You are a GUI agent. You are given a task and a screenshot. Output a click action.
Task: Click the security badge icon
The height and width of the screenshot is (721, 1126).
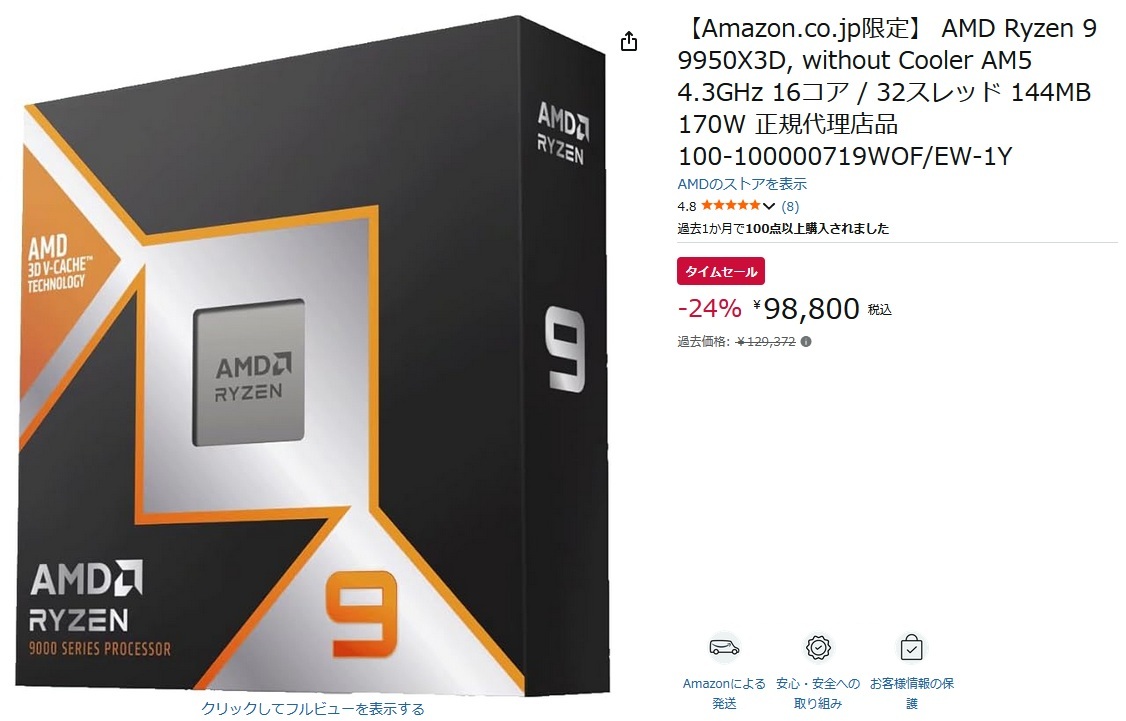[818, 648]
